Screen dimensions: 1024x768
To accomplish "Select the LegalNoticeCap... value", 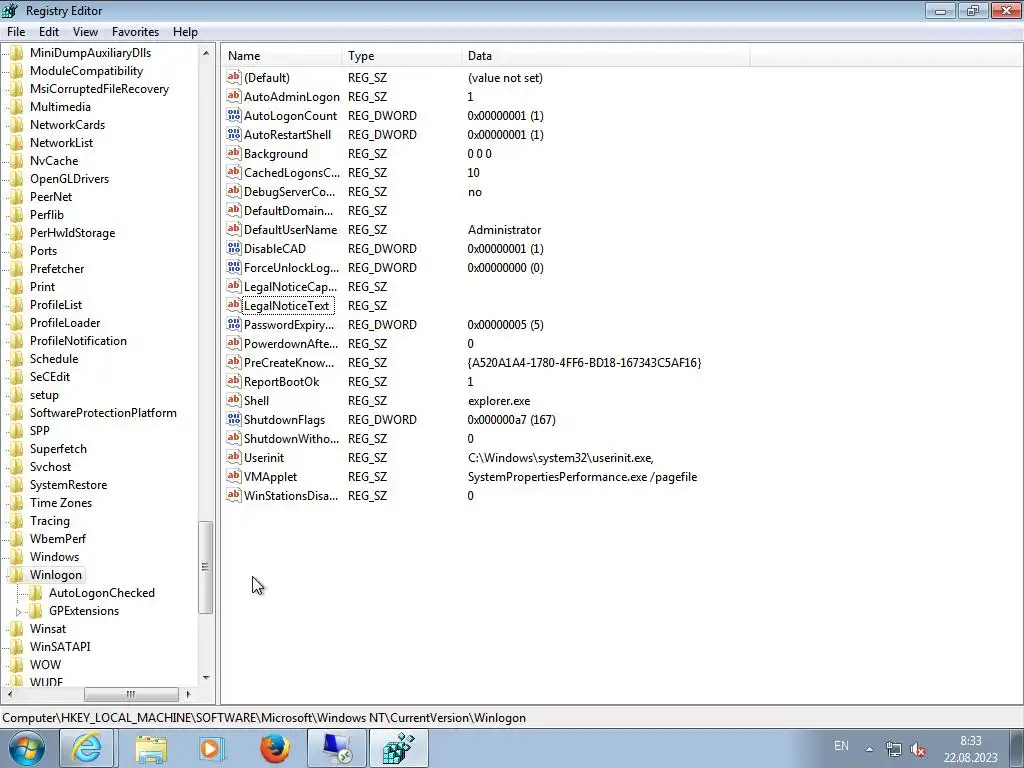I will tap(290, 287).
